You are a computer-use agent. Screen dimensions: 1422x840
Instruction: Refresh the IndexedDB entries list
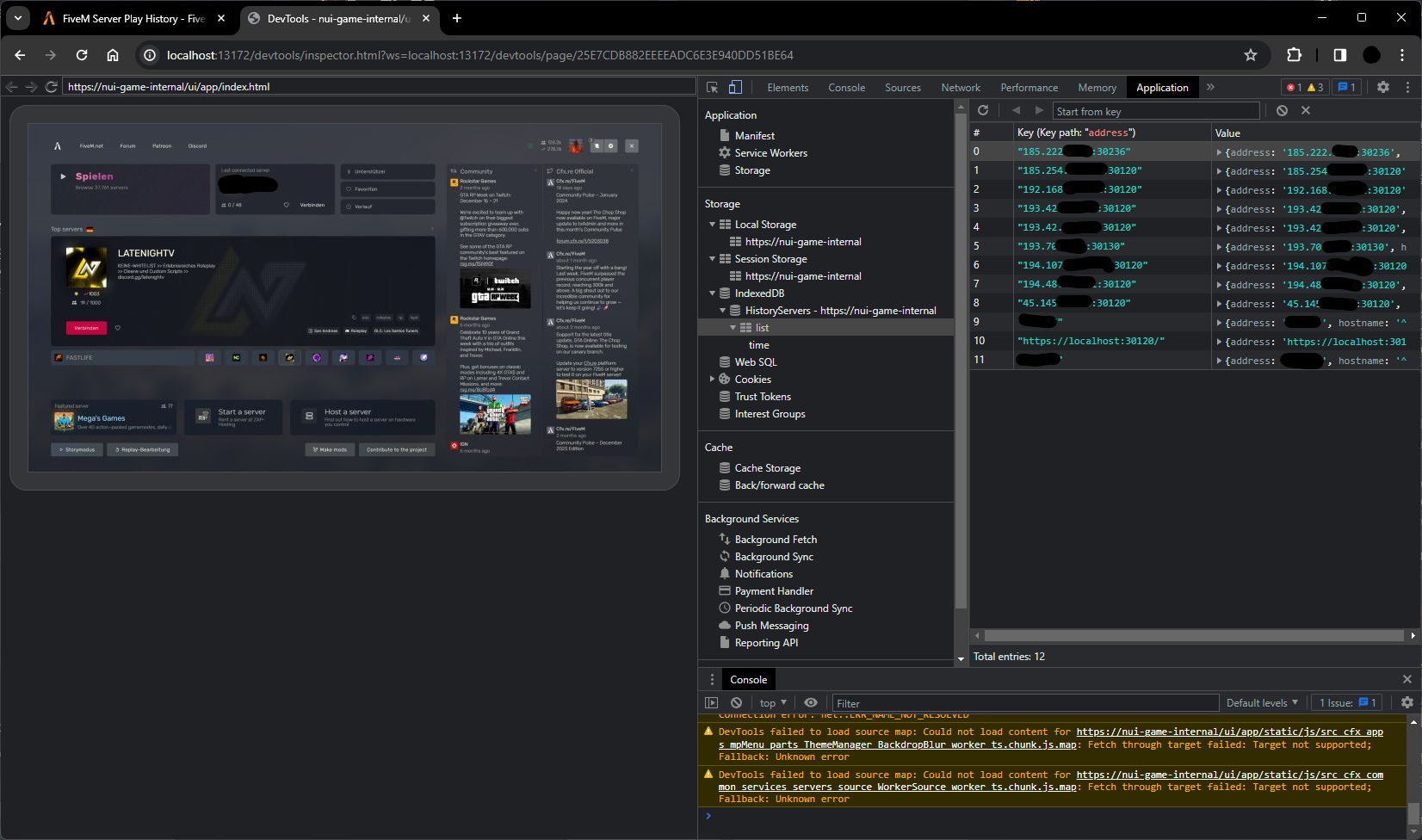[x=983, y=111]
